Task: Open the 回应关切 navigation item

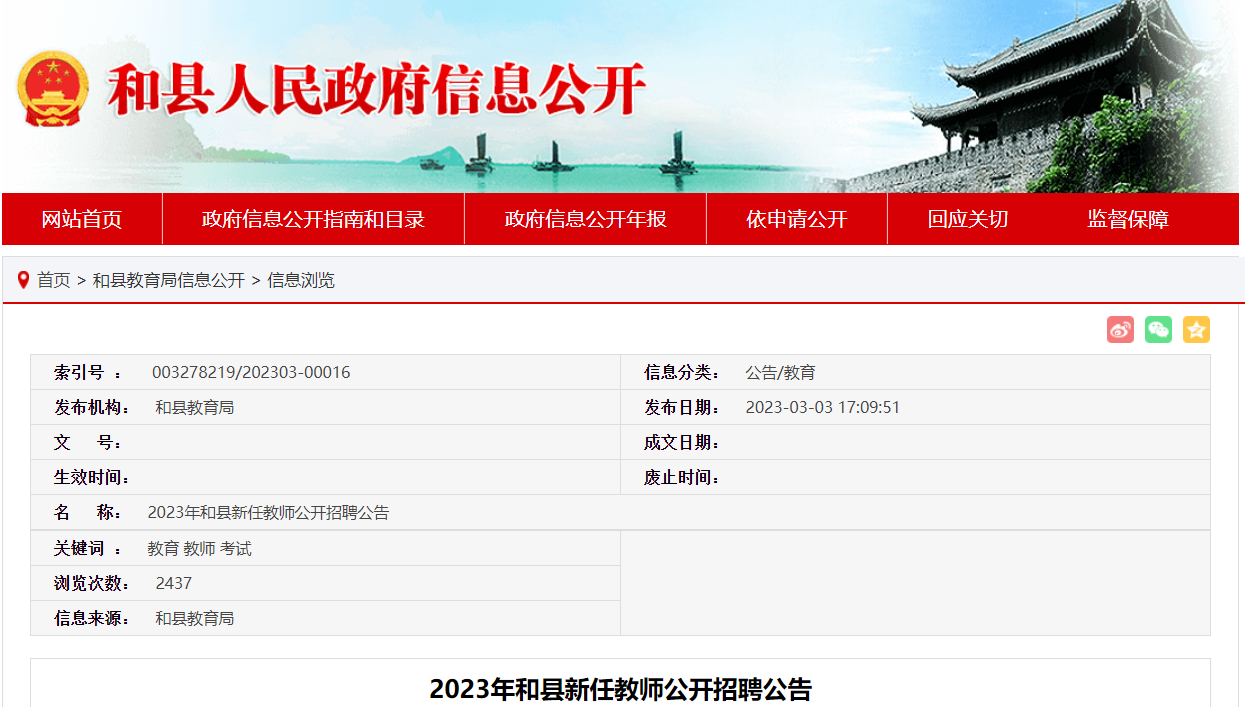Action: click(967, 219)
